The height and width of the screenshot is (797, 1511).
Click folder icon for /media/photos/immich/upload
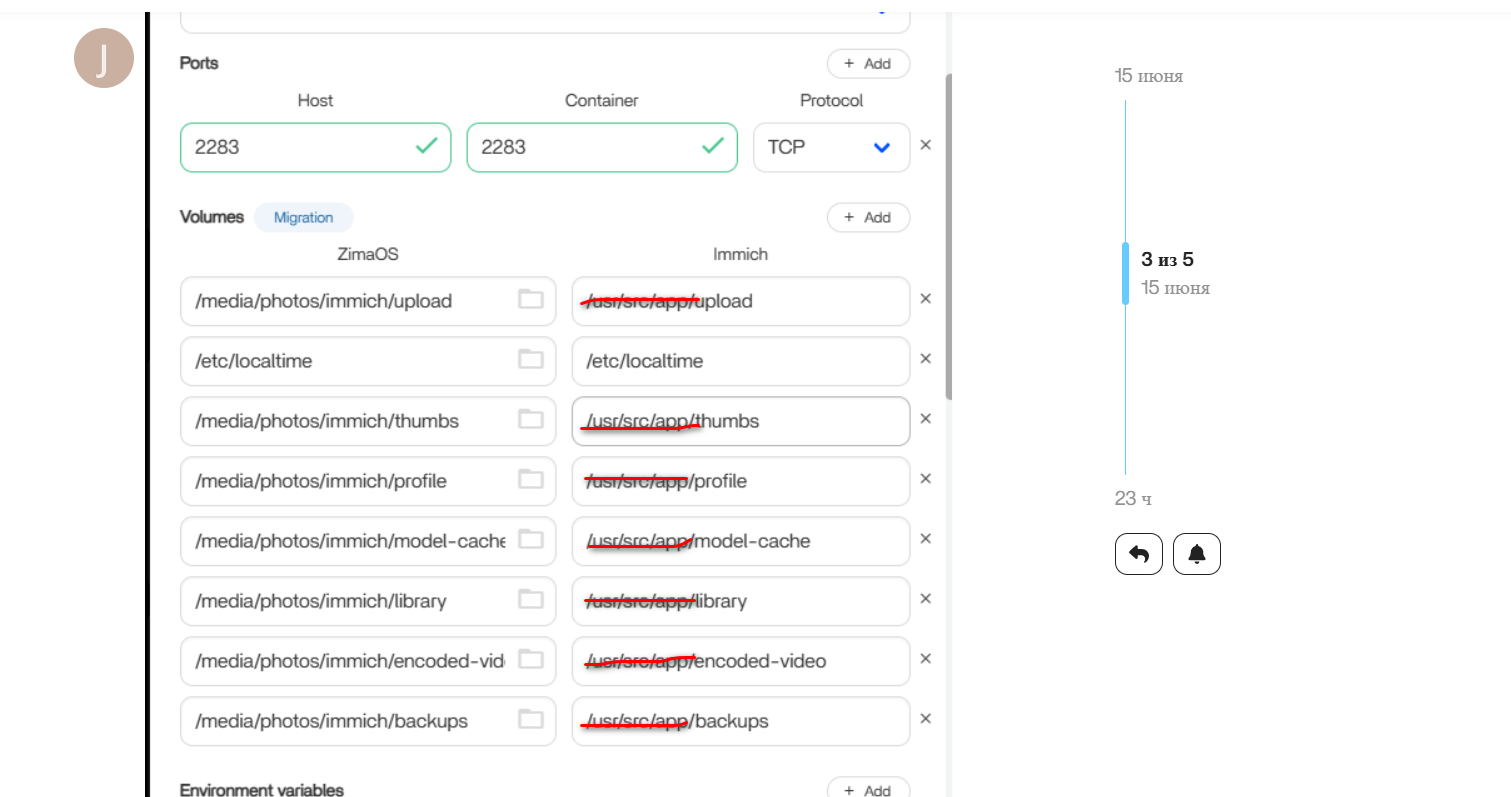click(530, 299)
